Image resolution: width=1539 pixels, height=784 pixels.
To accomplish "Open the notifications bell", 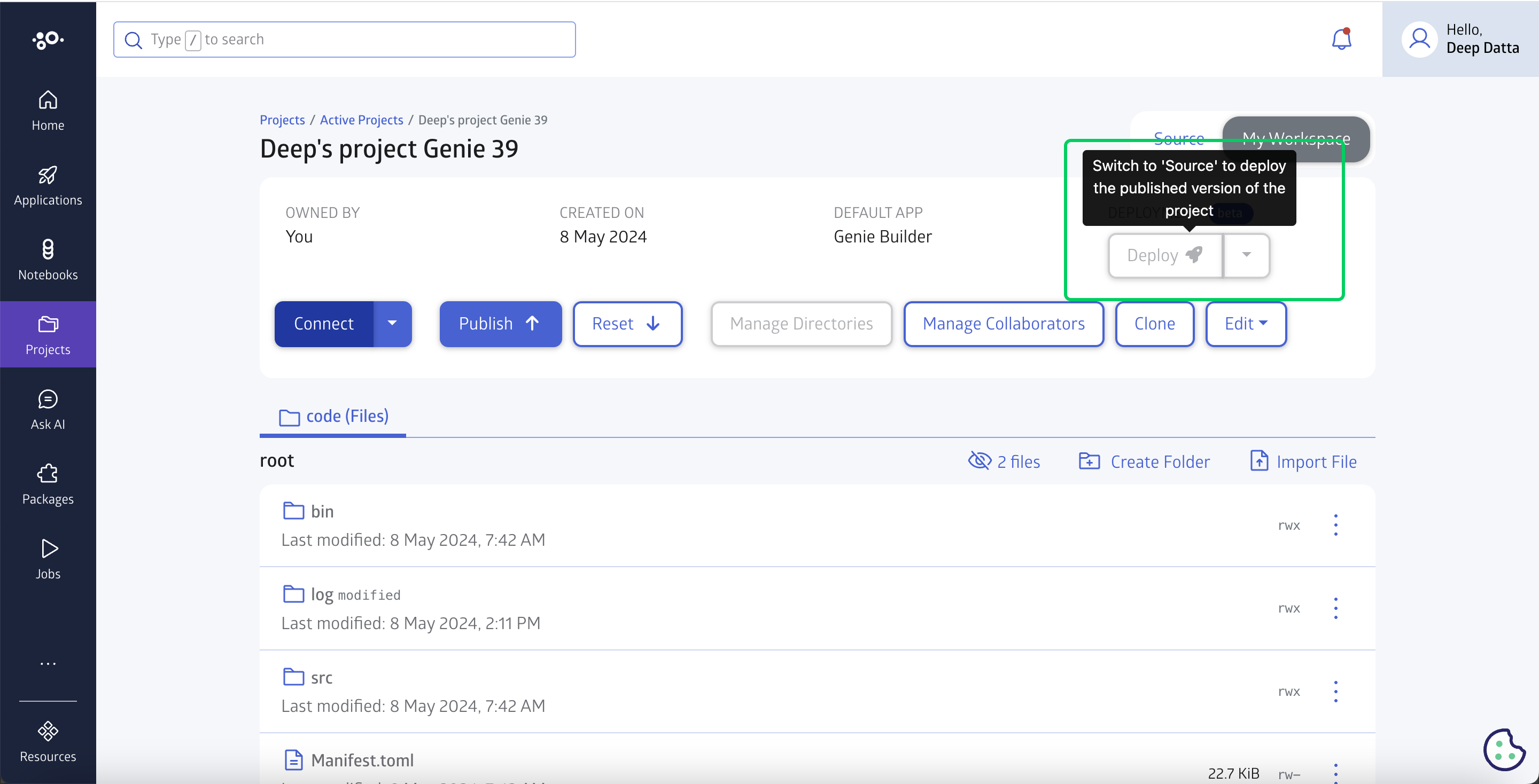I will click(1341, 40).
